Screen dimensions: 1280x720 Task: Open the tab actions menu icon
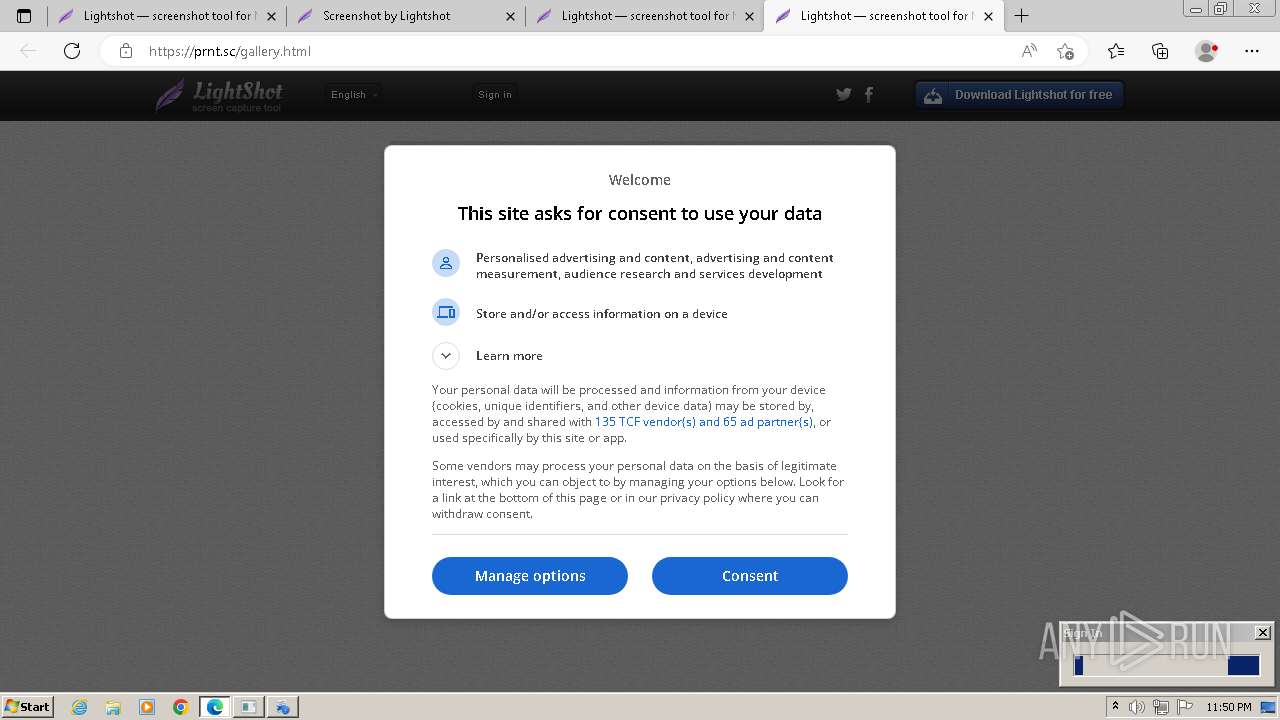point(24,16)
